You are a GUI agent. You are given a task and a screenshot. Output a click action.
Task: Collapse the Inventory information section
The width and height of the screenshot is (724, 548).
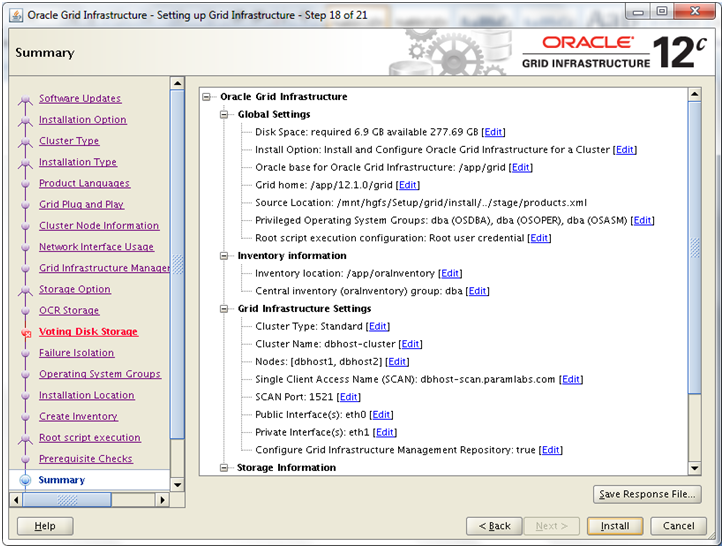pyautogui.click(x=224, y=256)
